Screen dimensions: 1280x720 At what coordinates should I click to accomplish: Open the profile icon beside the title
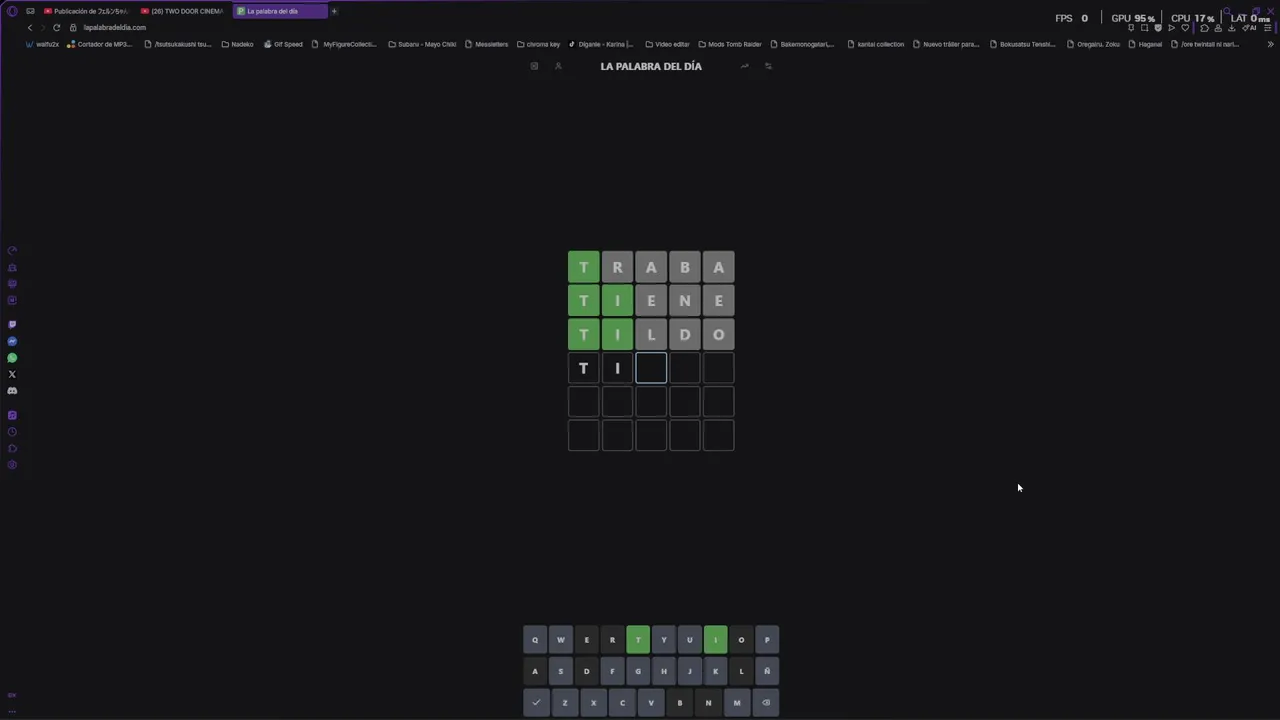point(558,66)
